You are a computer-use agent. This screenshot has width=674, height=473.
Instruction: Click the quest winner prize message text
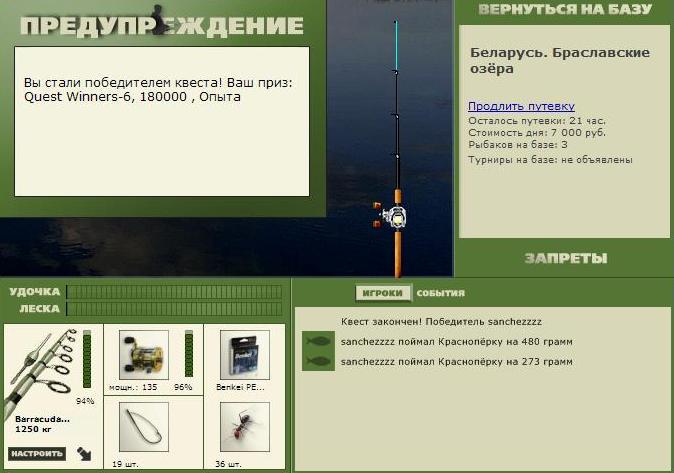tap(158, 89)
